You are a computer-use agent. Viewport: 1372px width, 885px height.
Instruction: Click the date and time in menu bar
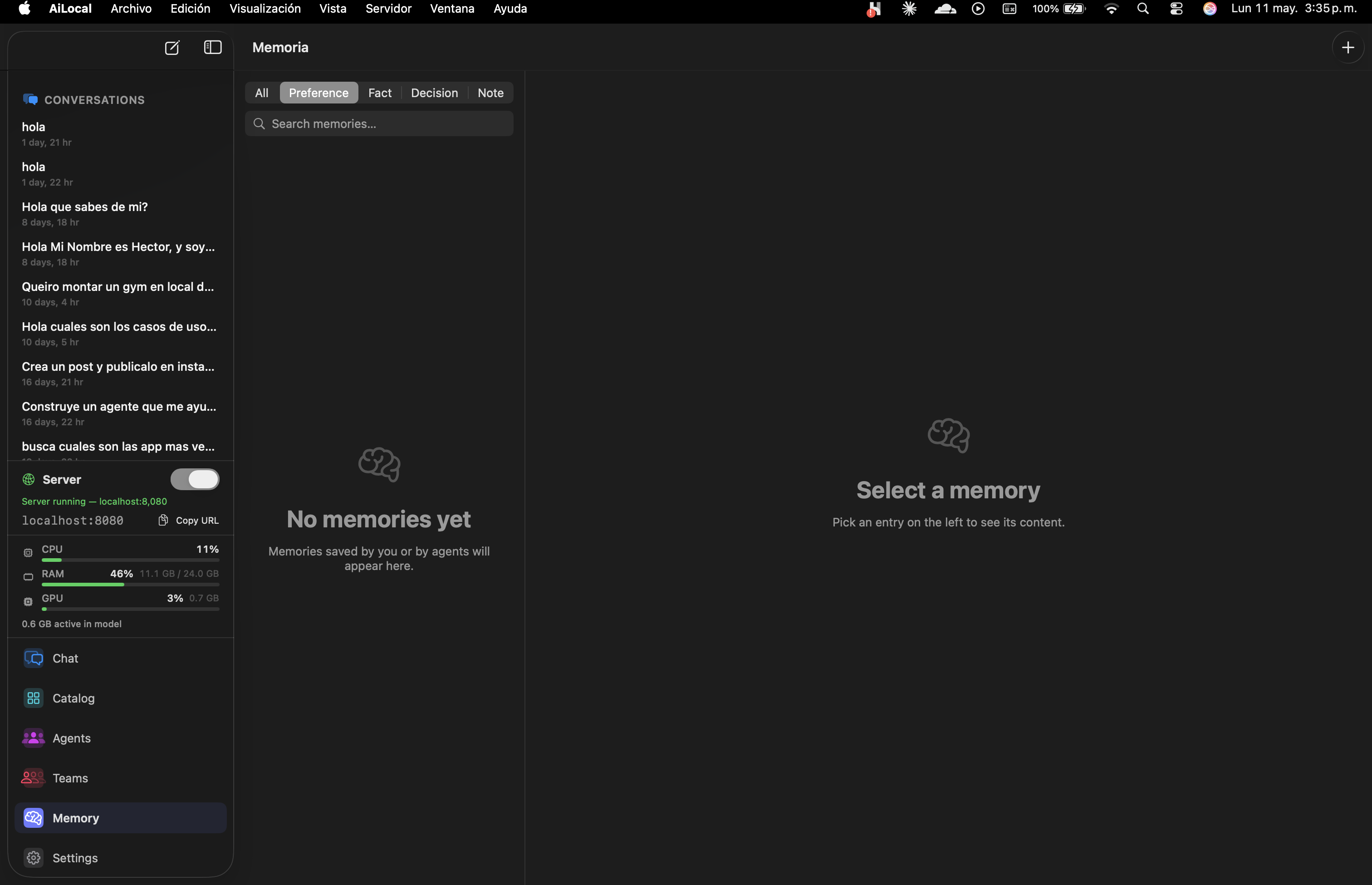coord(1294,9)
